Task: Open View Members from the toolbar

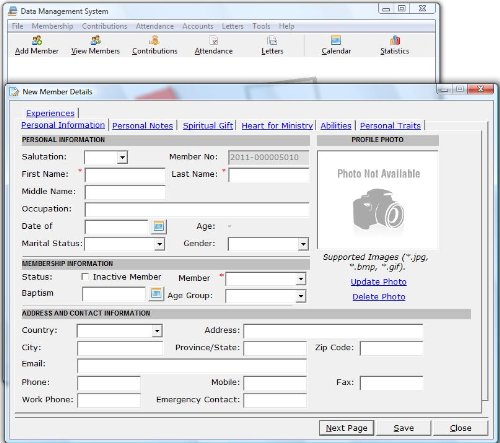Action: coord(95,40)
